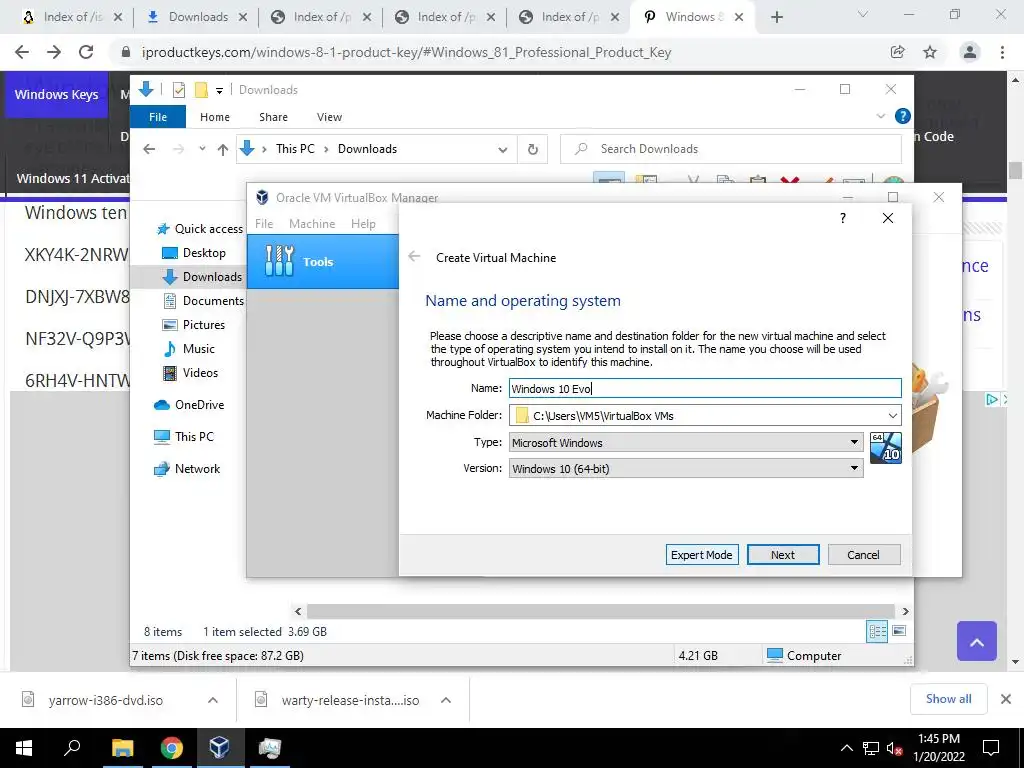
Task: Click the Search Downloads box
Action: [x=731, y=149]
